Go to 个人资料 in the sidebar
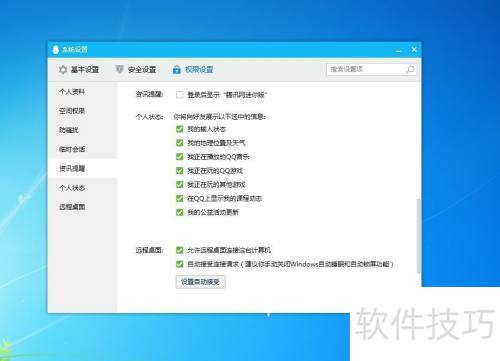Image resolution: width=500 pixels, height=361 pixels. [x=72, y=92]
